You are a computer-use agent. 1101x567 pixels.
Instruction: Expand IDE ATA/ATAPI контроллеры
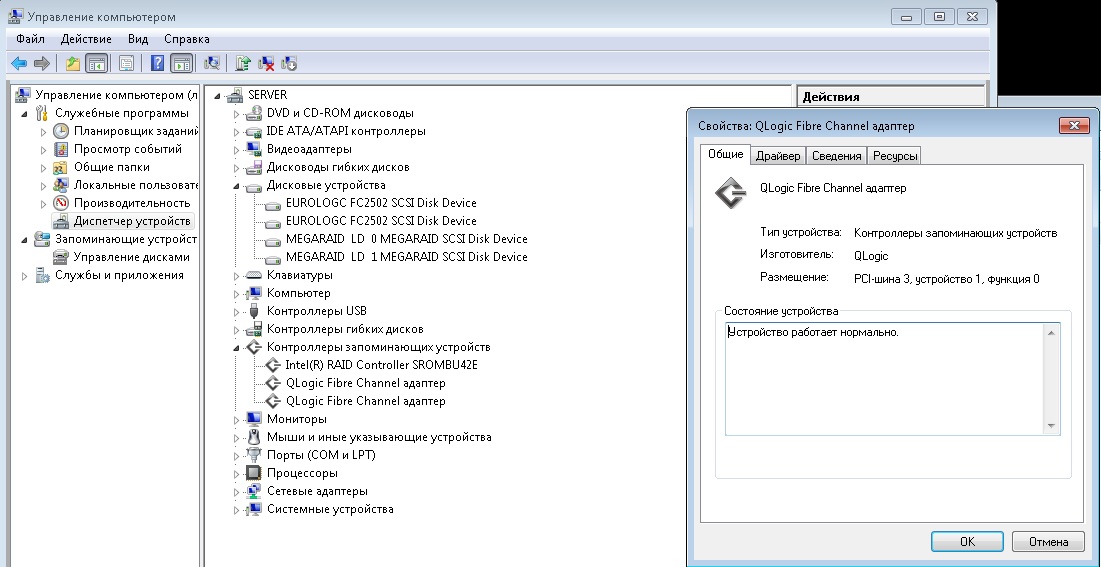(x=237, y=132)
